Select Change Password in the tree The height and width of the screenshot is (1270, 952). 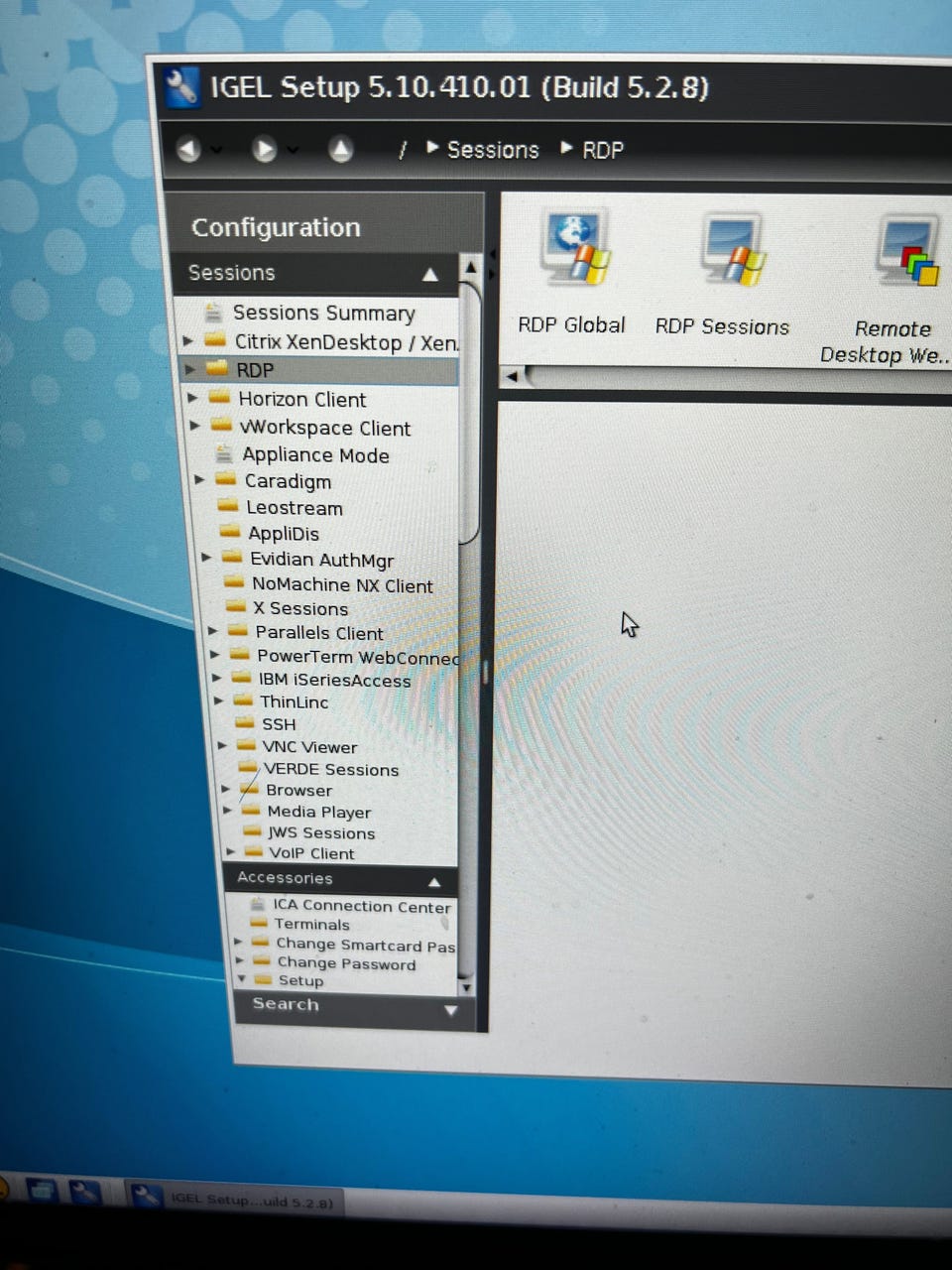coord(346,963)
